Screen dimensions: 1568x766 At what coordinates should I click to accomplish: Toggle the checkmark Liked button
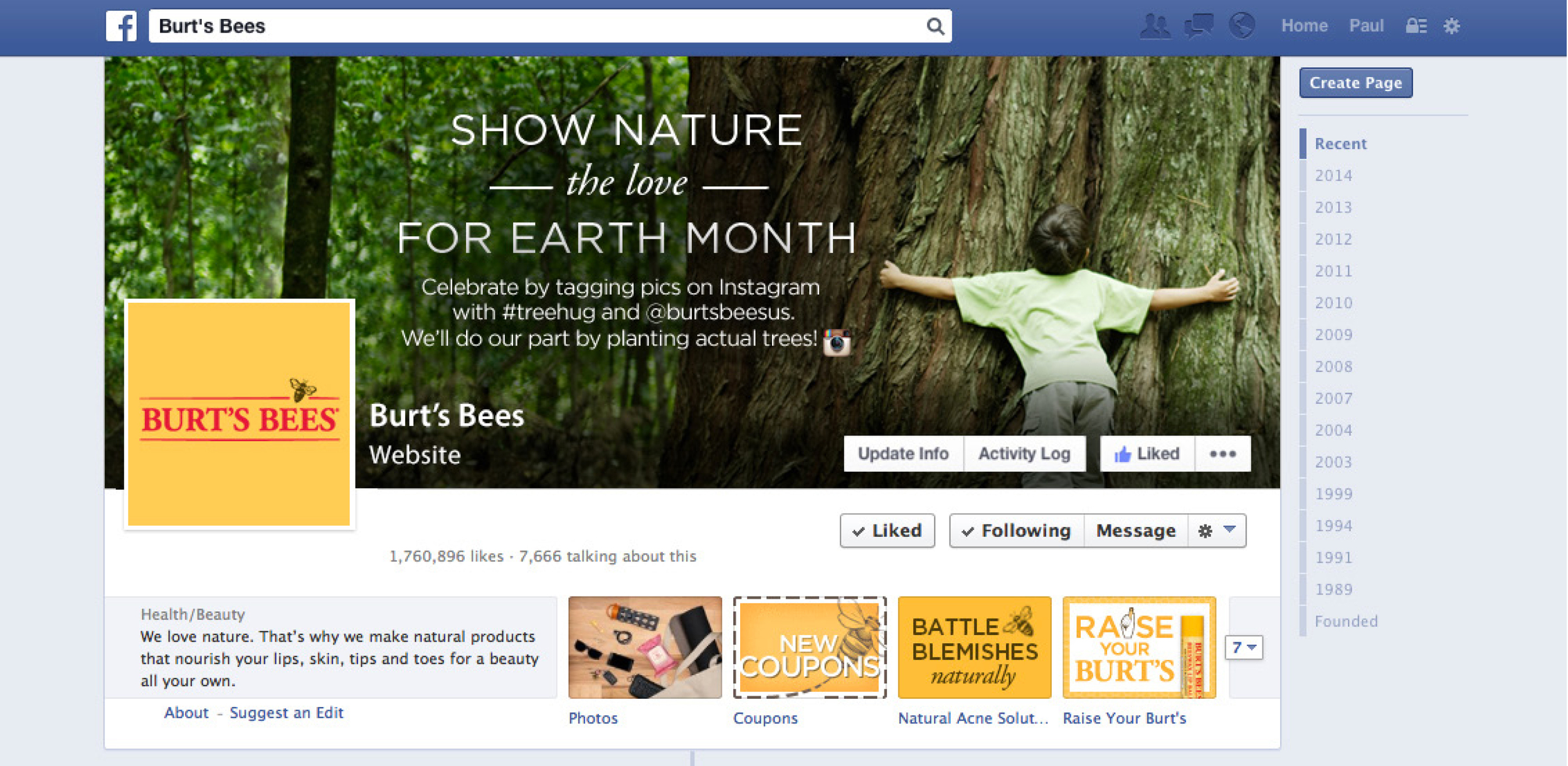click(887, 531)
